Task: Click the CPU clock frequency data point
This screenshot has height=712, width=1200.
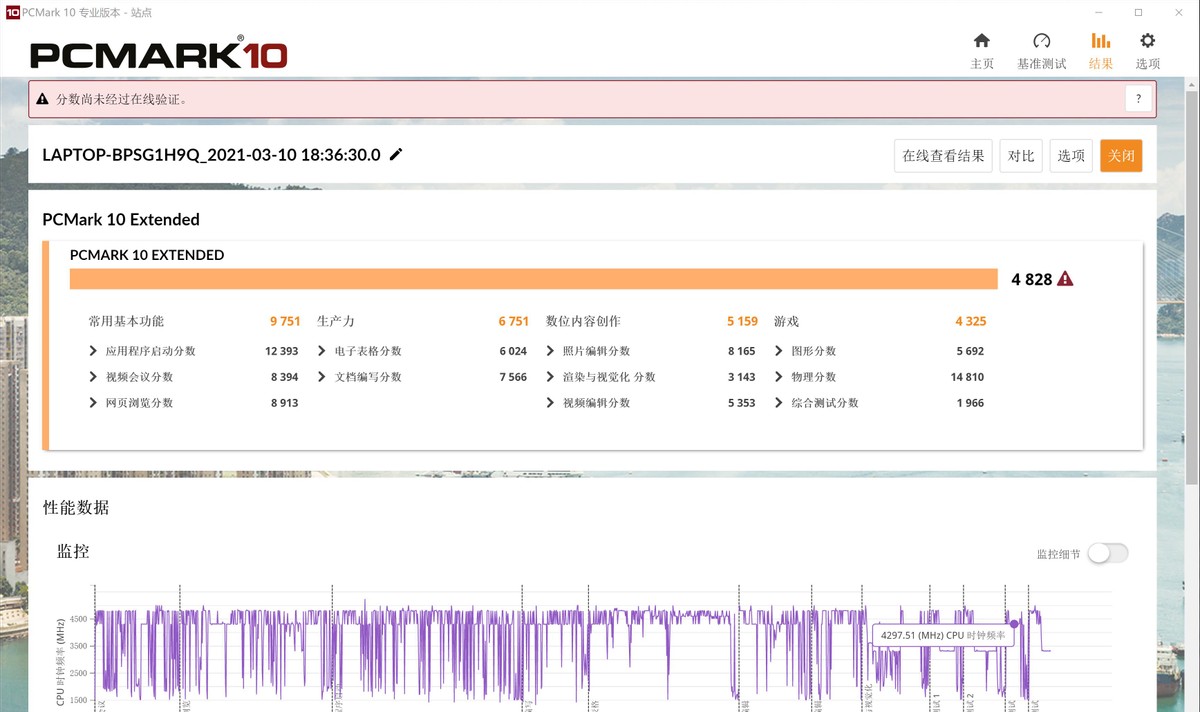Action: [1014, 623]
